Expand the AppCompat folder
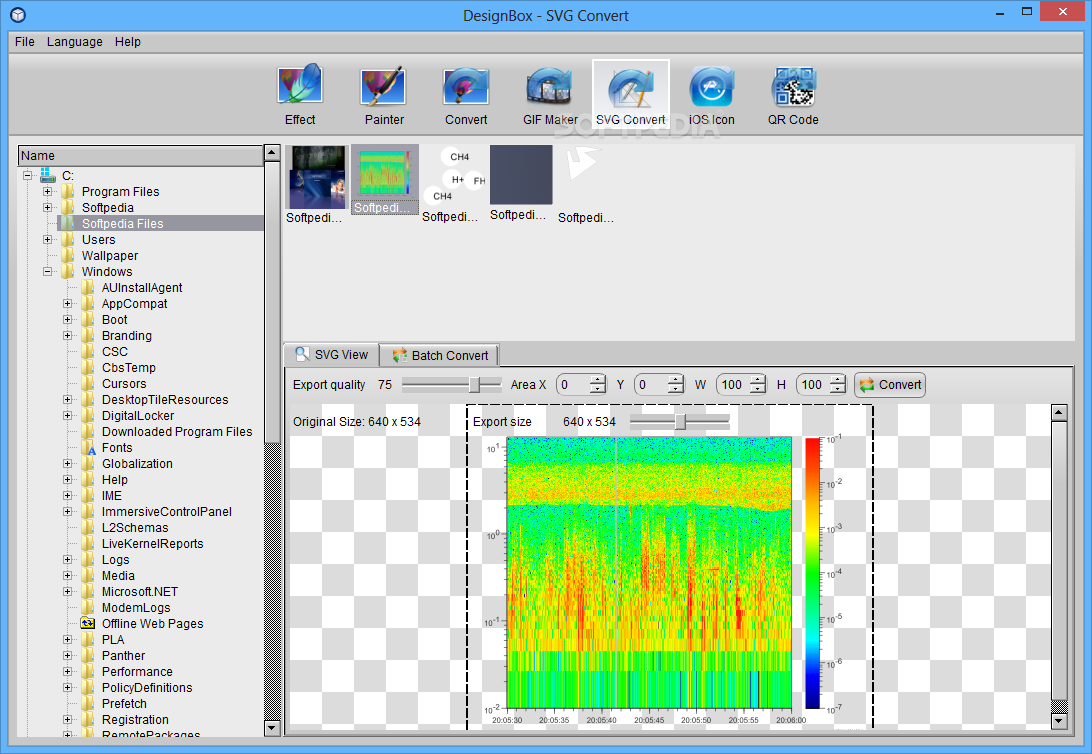This screenshot has height=754, width=1092. point(68,304)
